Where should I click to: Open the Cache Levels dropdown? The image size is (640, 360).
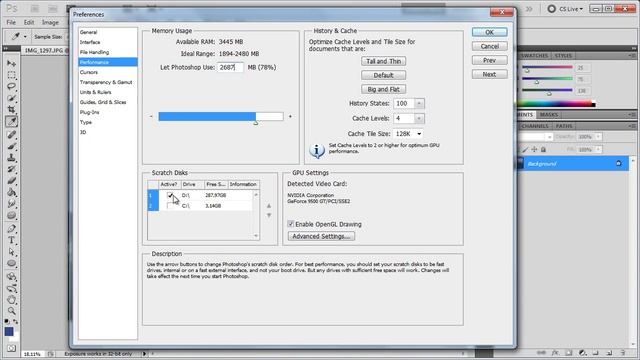[419, 118]
